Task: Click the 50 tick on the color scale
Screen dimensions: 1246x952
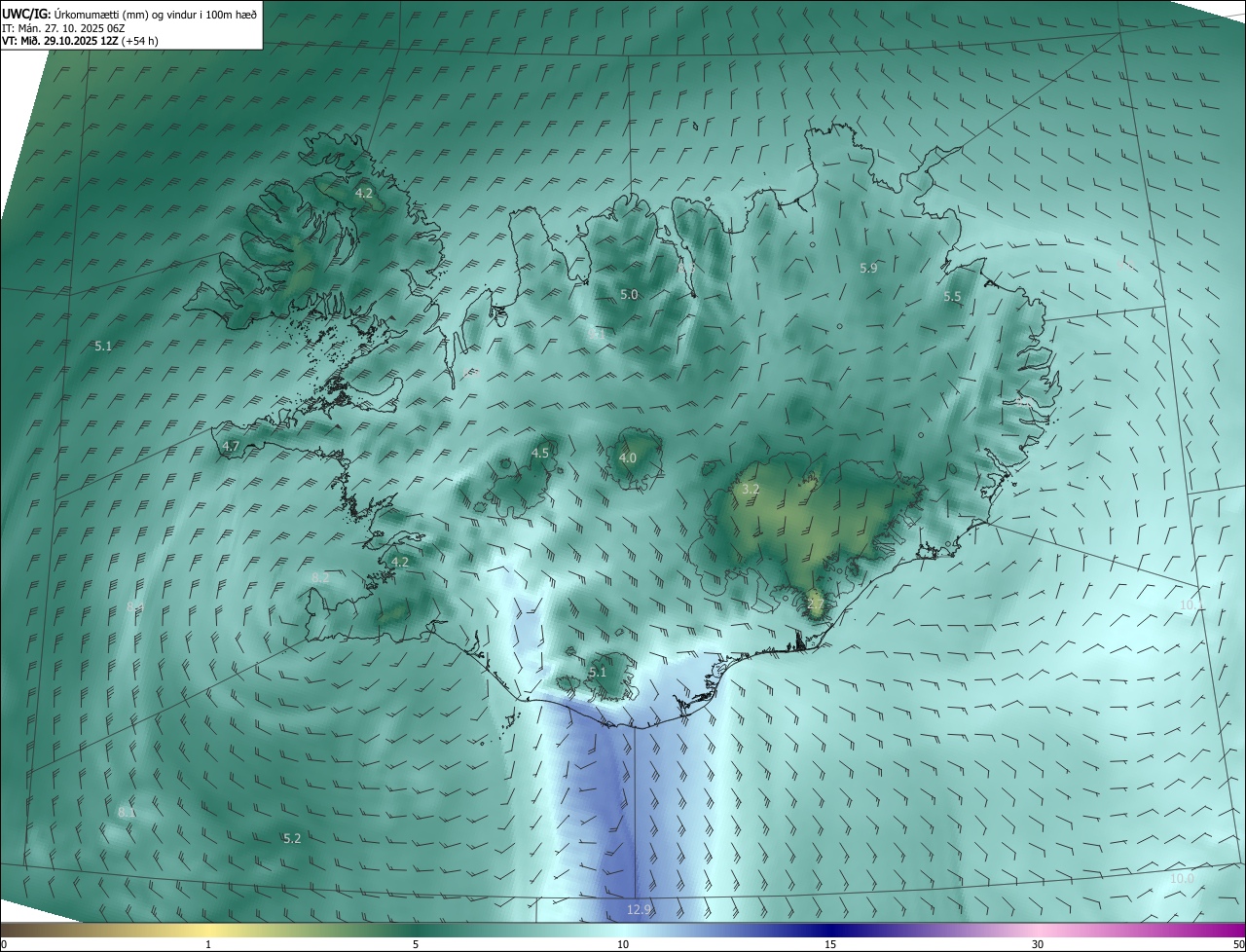Action: [x=1237, y=944]
